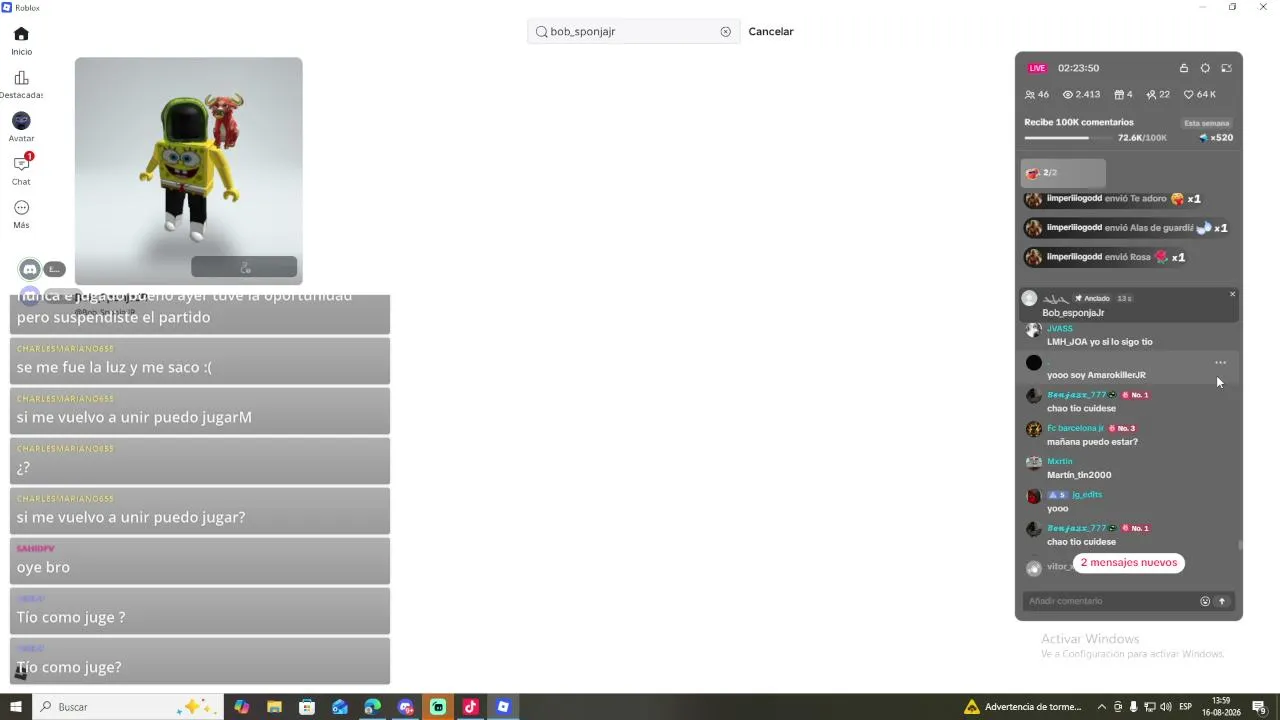Open emoji picker in comment box
Image resolution: width=1280 pixels, height=720 pixels.
coord(1205,602)
